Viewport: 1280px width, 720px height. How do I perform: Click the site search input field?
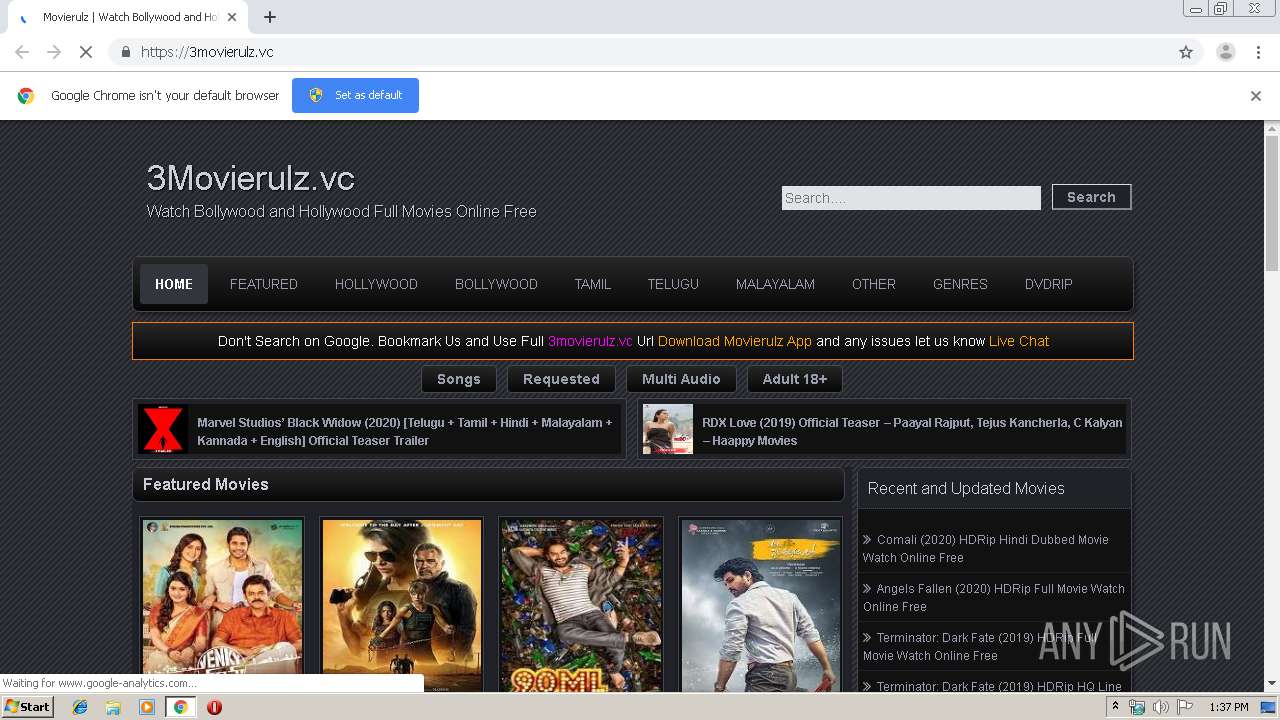[911, 198]
